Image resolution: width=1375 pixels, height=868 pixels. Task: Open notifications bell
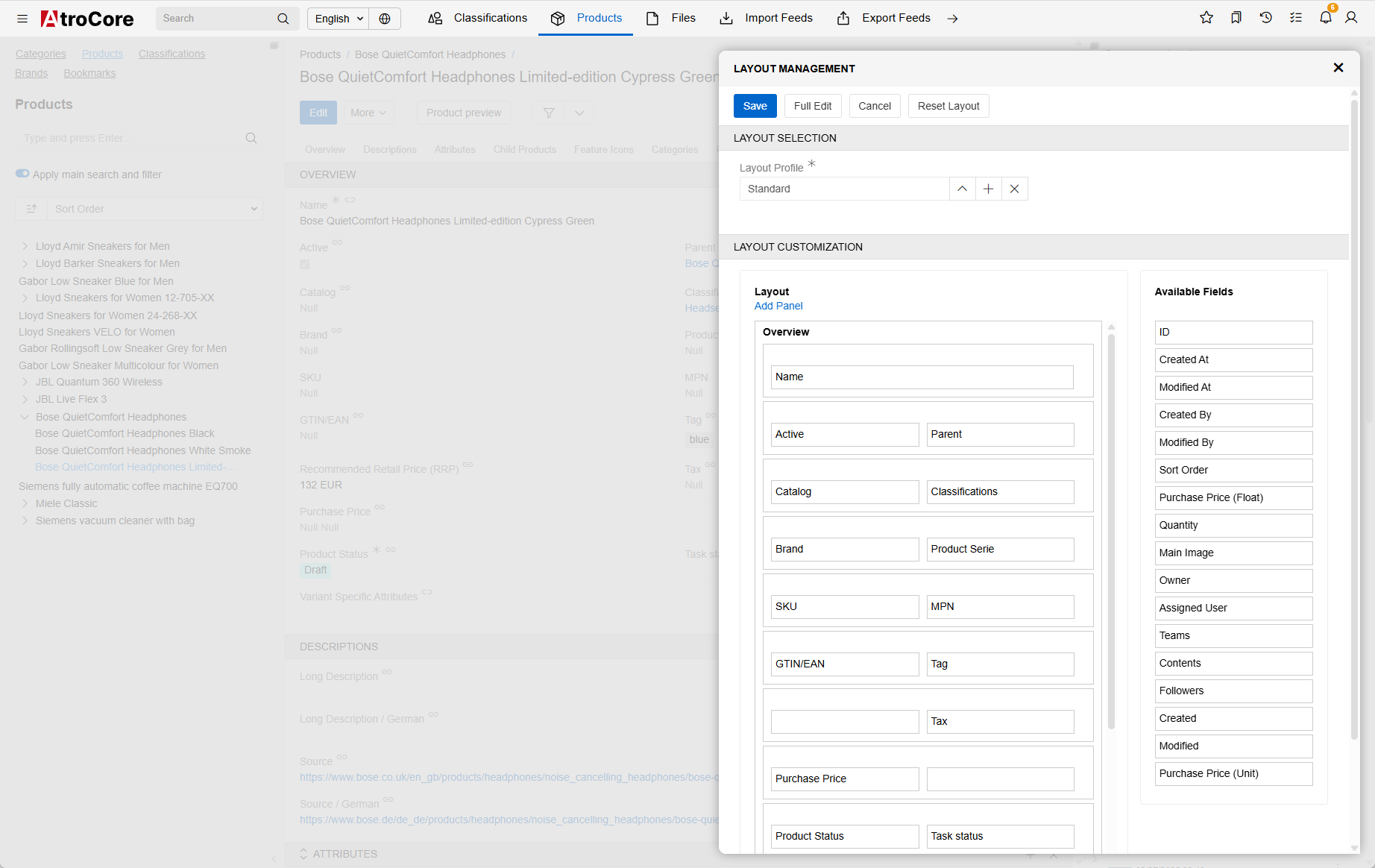pos(1326,18)
